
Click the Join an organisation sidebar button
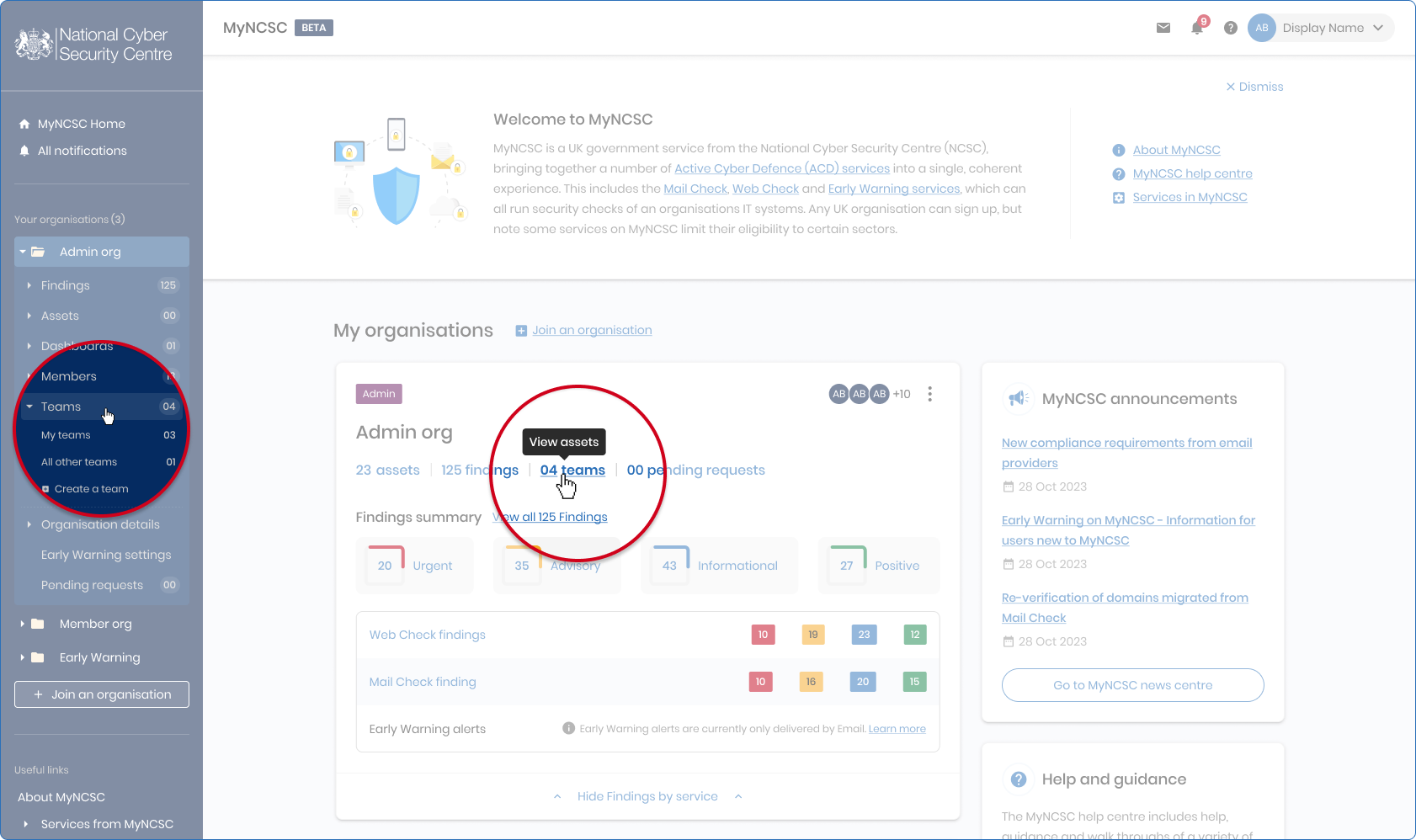pyautogui.click(x=102, y=694)
